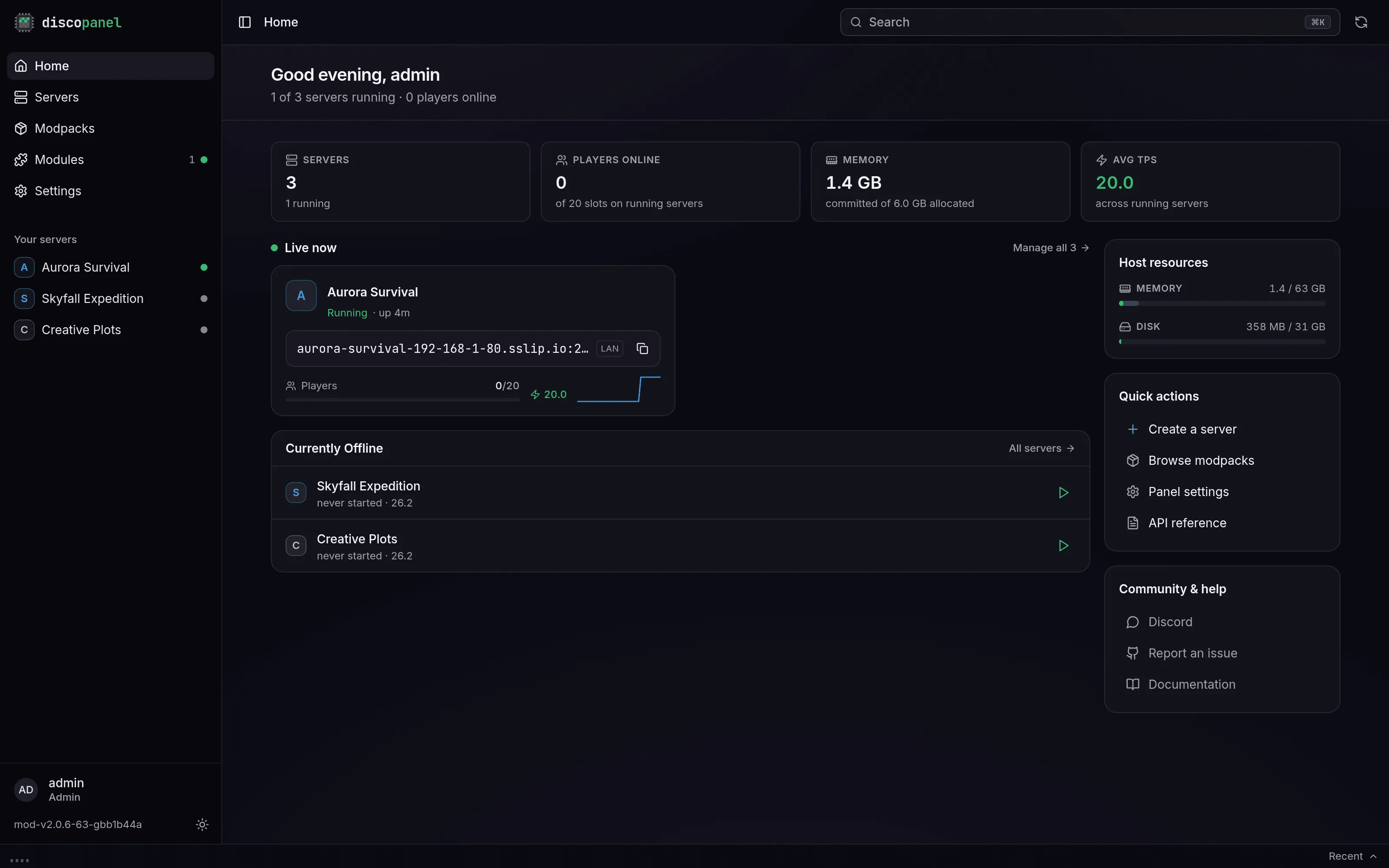Click the Avg TPS stat card
This screenshot has height=868, width=1389.
1210,181
